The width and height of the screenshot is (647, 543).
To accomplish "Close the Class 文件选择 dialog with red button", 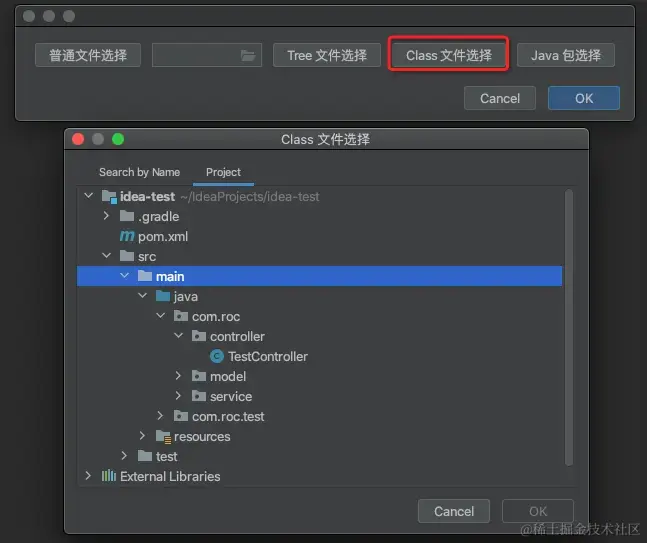I will (78, 139).
